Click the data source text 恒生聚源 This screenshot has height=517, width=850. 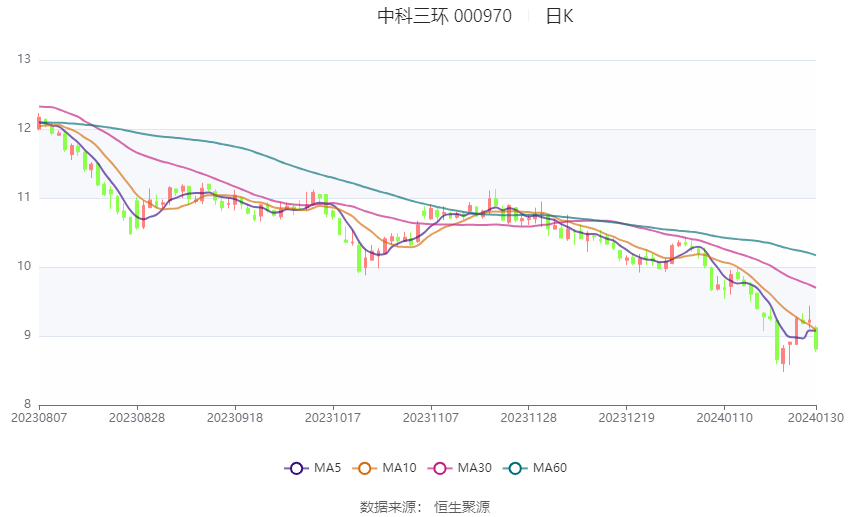[462, 507]
